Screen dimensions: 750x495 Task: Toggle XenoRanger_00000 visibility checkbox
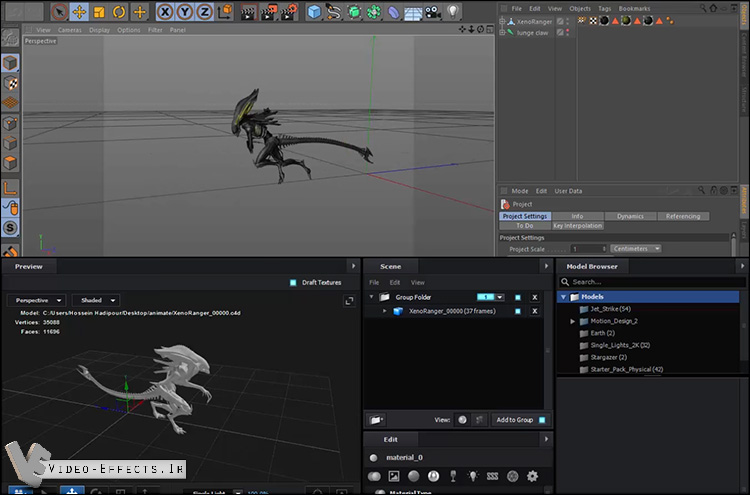[518, 311]
